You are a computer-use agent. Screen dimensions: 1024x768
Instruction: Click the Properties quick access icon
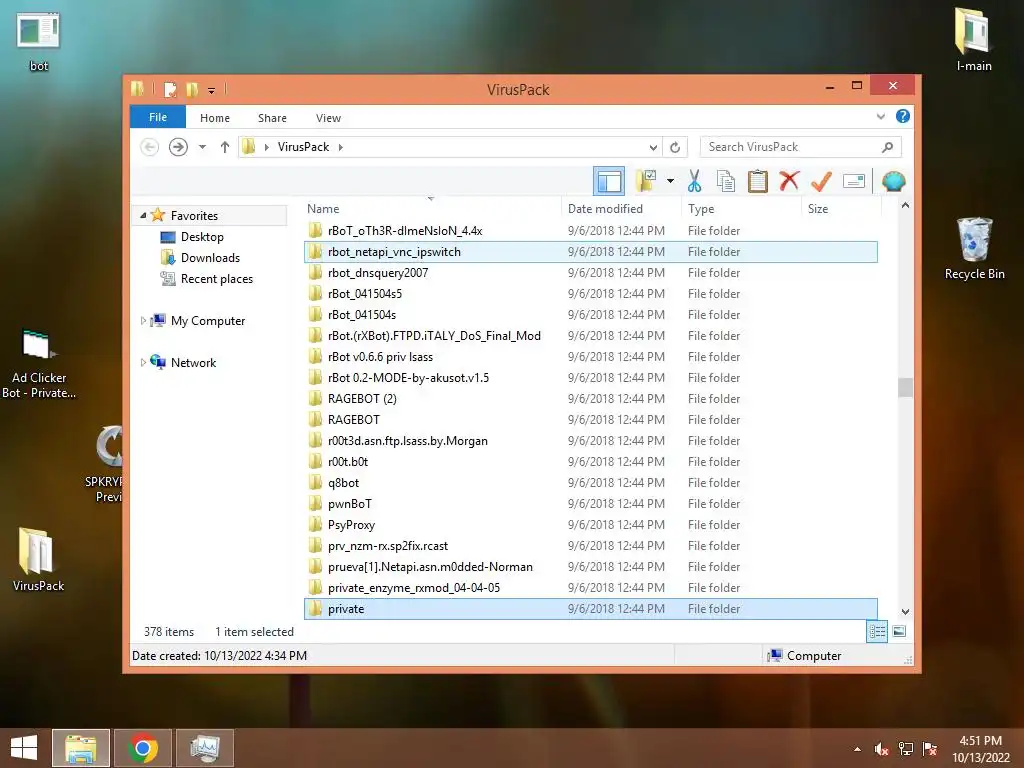click(x=170, y=89)
